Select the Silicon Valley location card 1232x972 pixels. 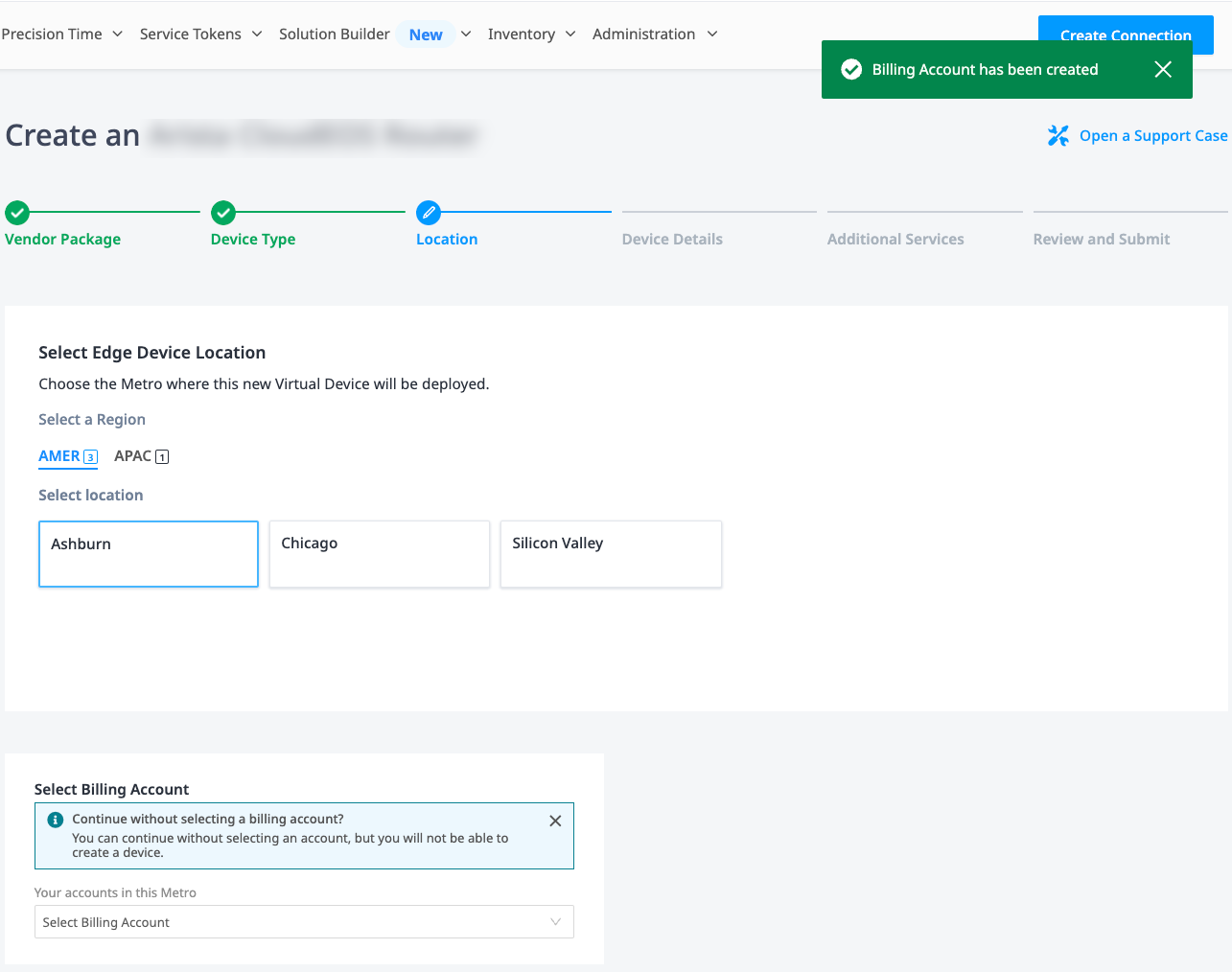(x=611, y=554)
